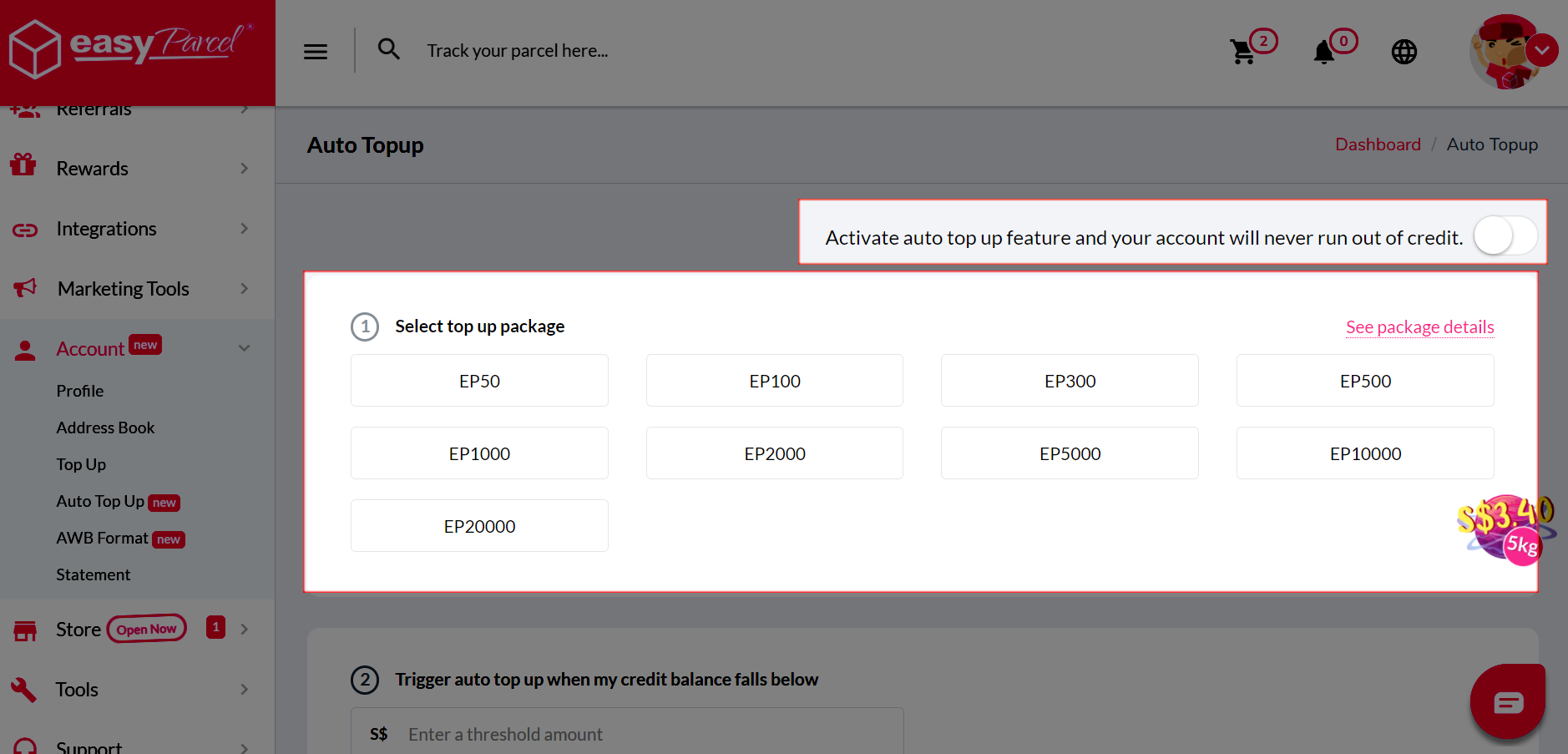Click the search magnifier icon
The height and width of the screenshot is (754, 1568).
pos(389,49)
